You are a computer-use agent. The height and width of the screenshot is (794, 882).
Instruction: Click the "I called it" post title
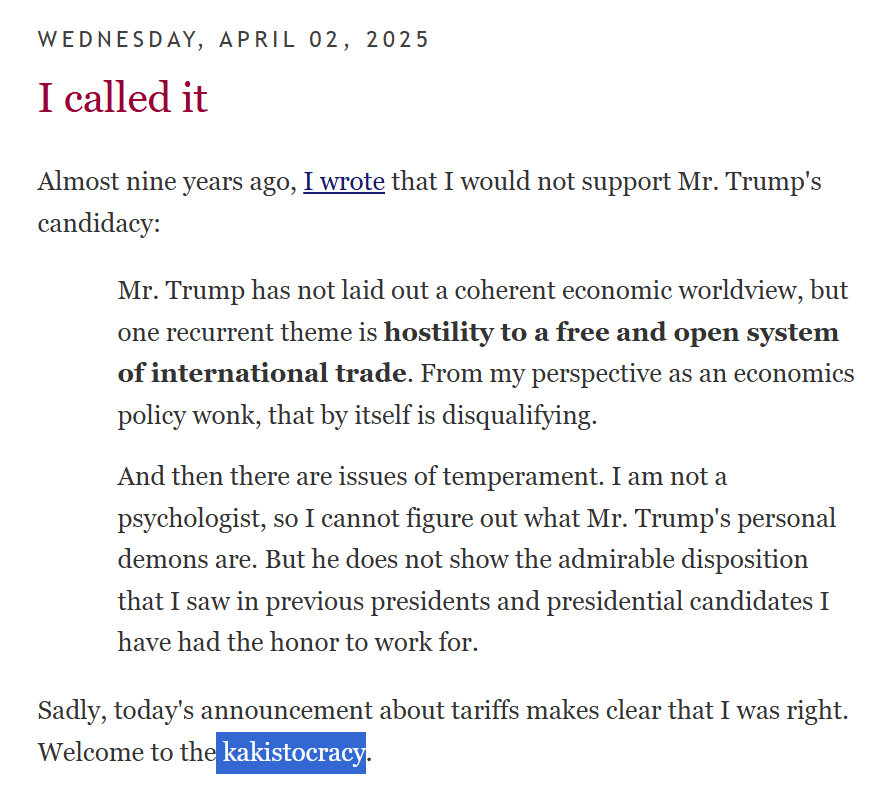[x=123, y=97]
